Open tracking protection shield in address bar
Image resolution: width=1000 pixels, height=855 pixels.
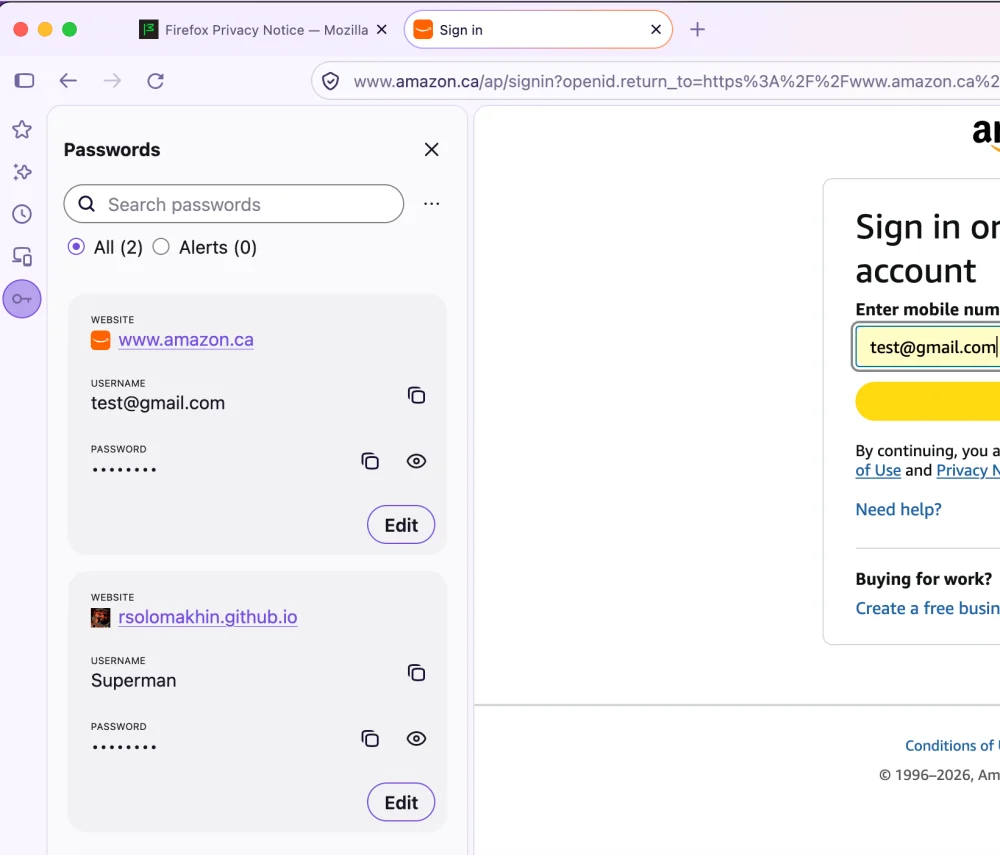point(330,82)
